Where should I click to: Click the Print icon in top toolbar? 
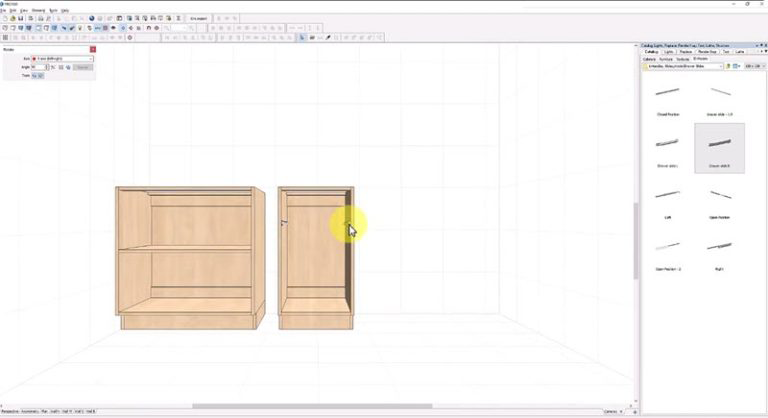click(x=29, y=18)
